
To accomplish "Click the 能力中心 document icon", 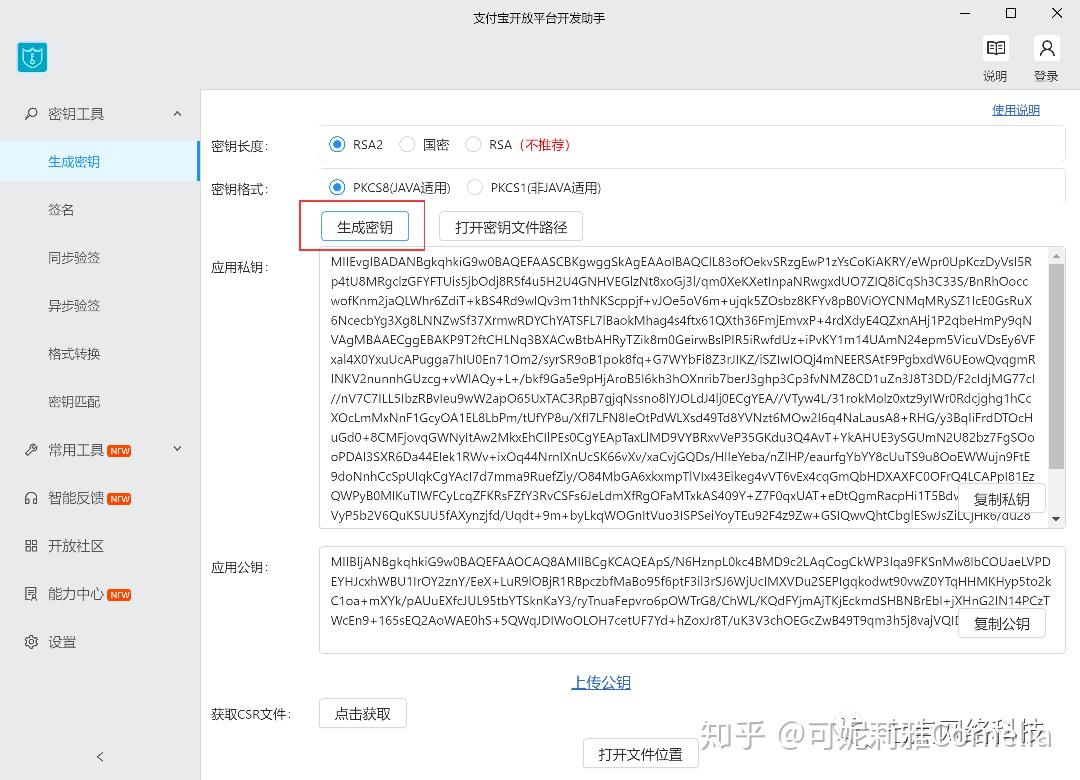I will pos(31,594).
